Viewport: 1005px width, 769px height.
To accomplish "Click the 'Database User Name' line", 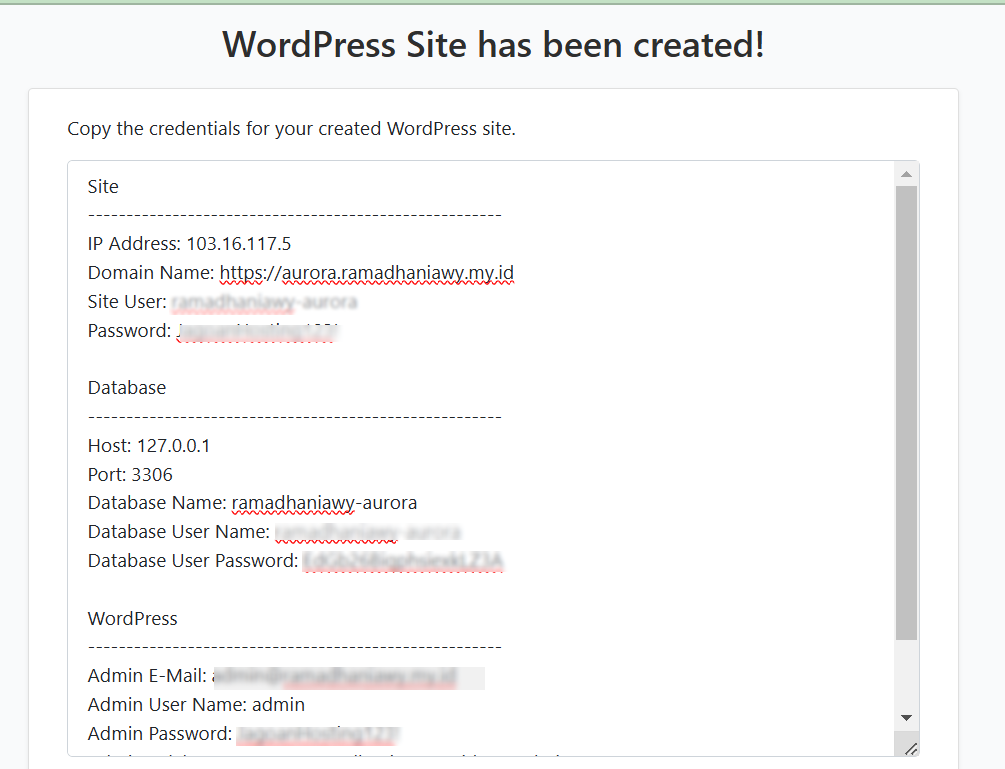I will pos(274,532).
